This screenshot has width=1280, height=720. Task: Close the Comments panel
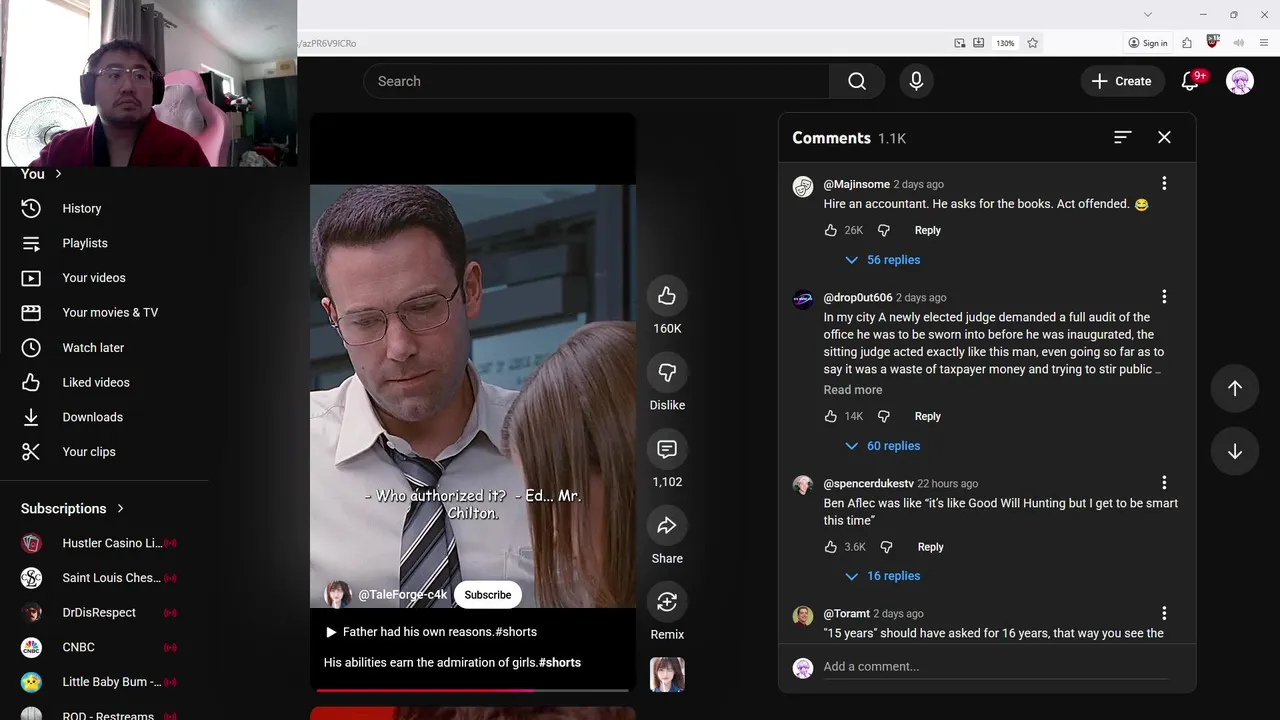(1164, 137)
